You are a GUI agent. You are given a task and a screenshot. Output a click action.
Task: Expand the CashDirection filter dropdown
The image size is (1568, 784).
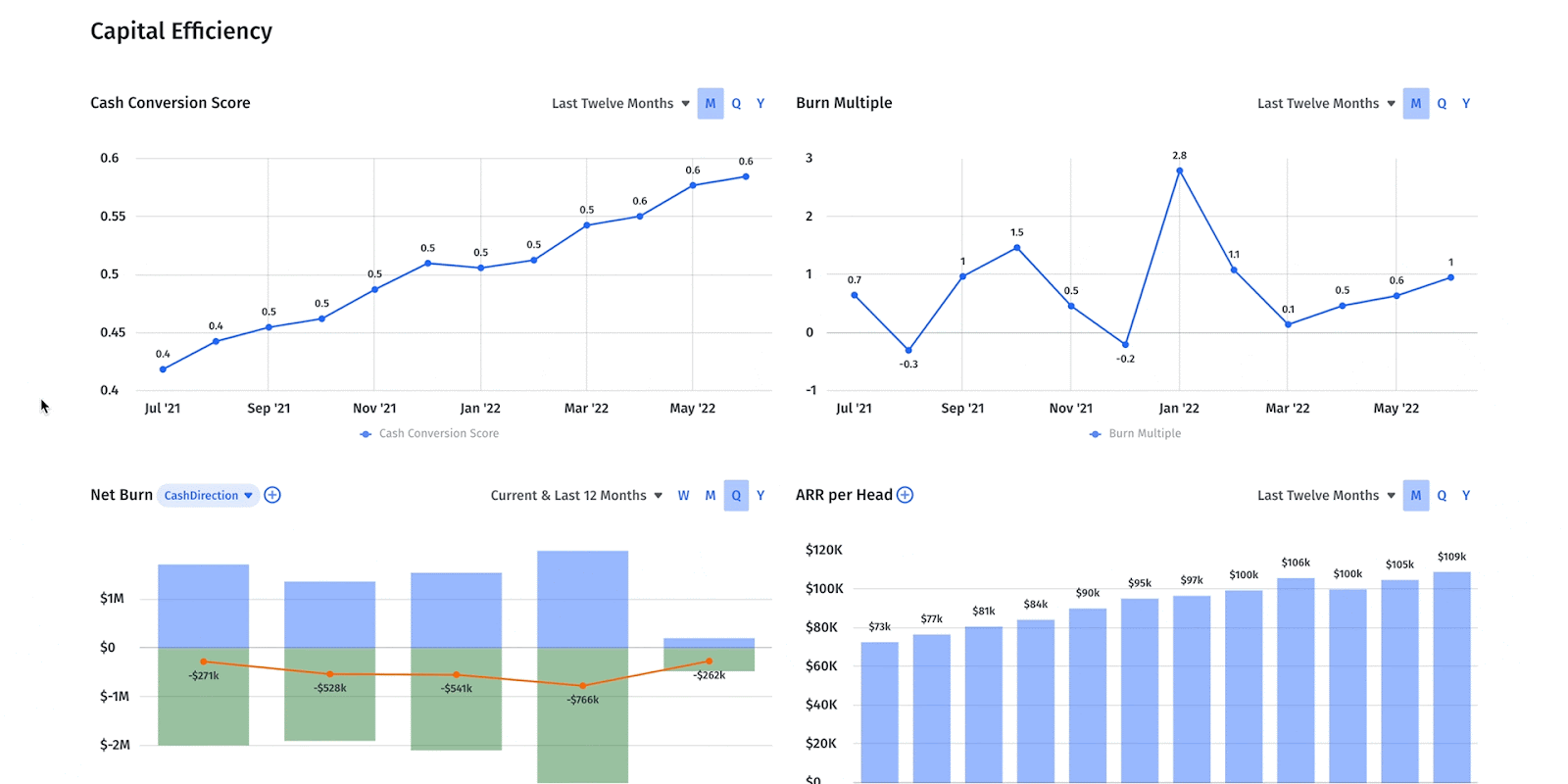[208, 496]
